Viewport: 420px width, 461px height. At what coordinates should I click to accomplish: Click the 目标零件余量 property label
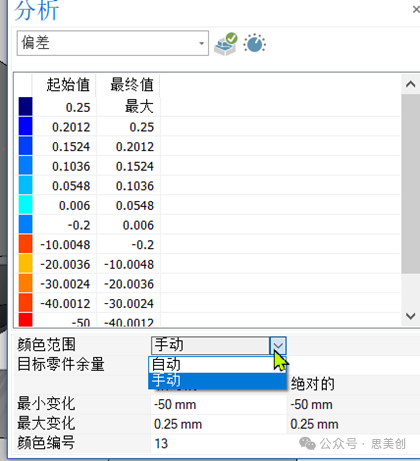[61, 364]
